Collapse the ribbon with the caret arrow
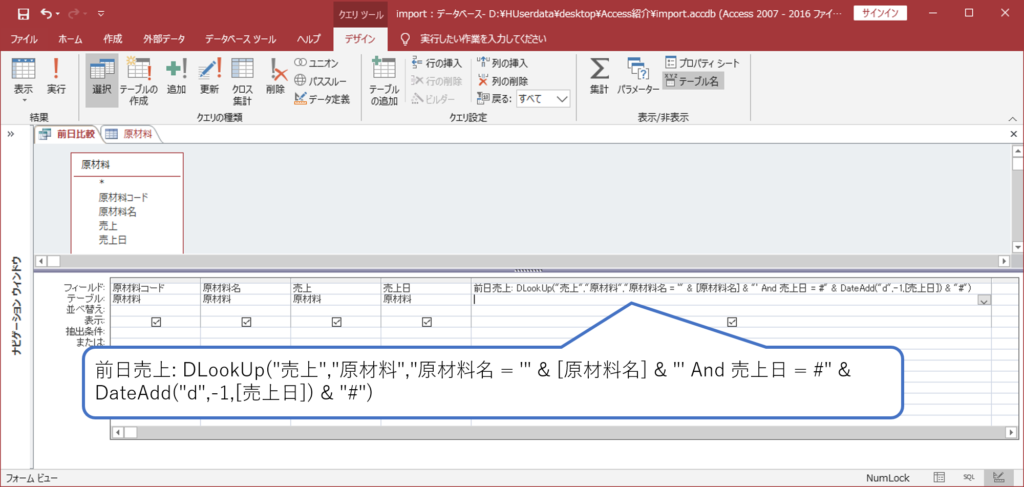This screenshot has width=1024, height=487. 1012,119
